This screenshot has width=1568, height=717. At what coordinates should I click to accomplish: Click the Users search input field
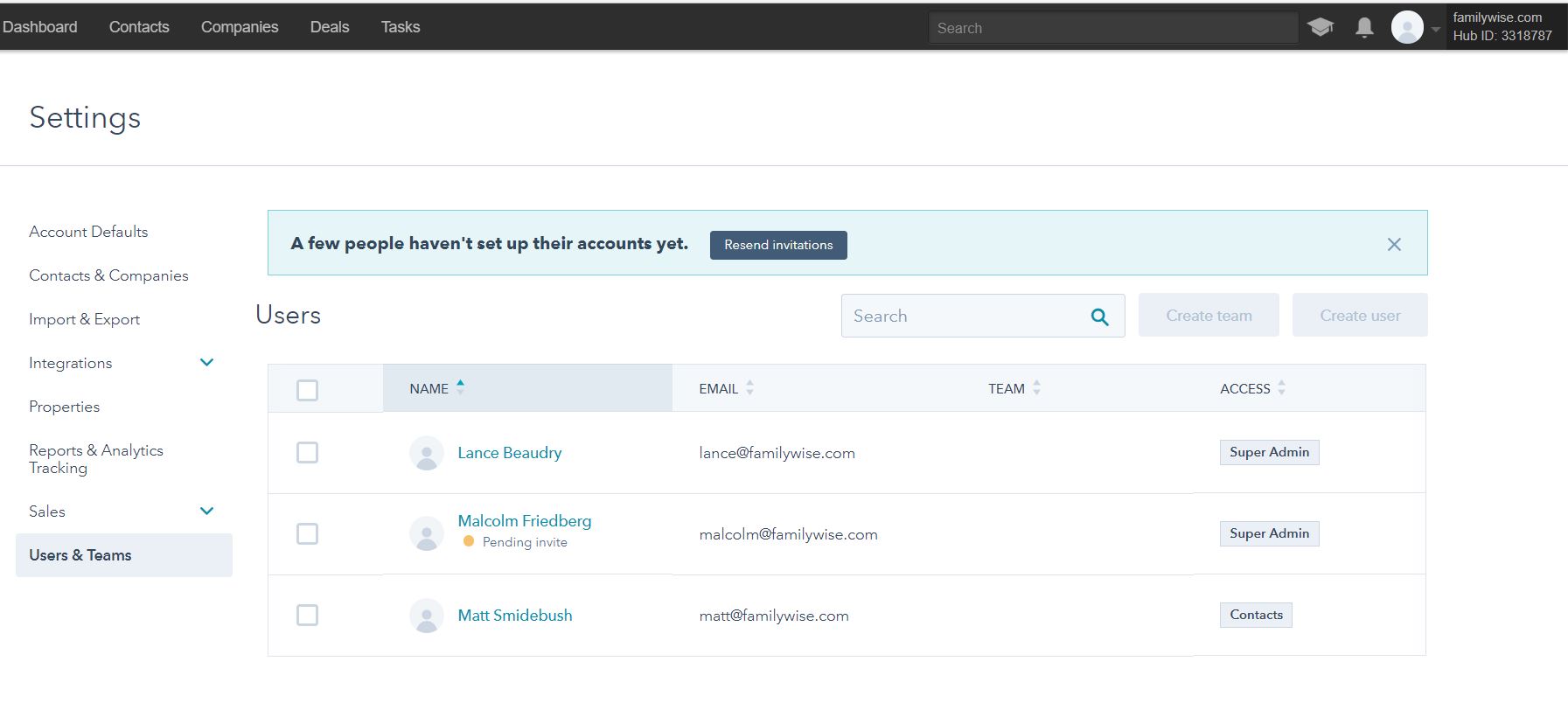click(962, 317)
